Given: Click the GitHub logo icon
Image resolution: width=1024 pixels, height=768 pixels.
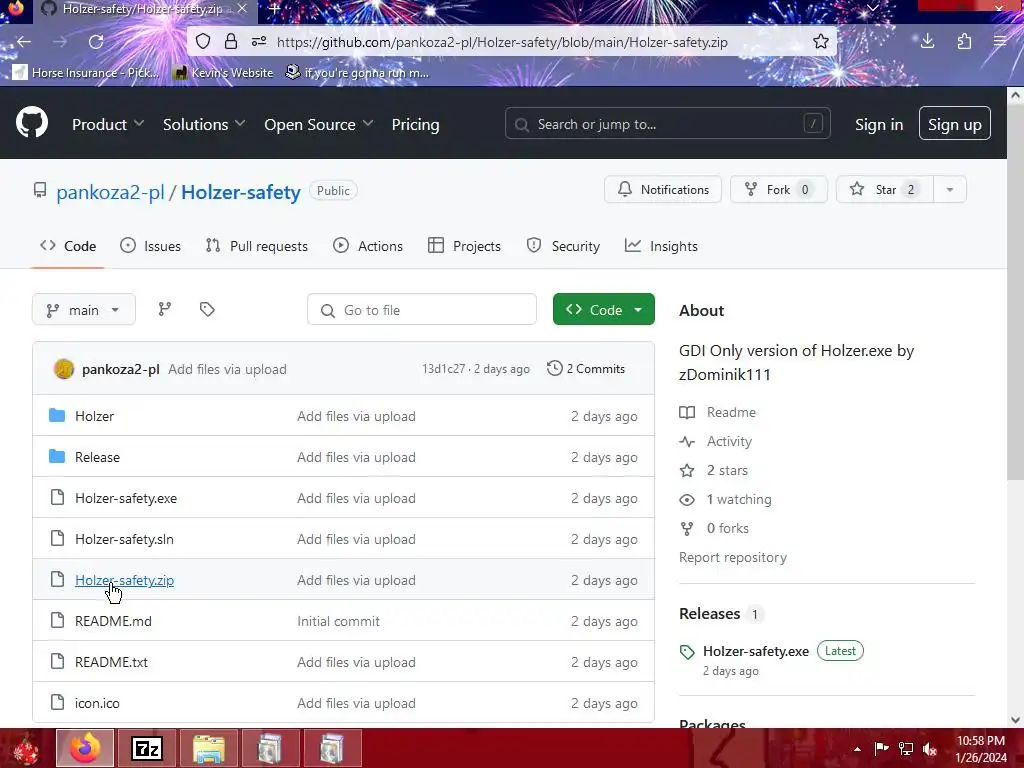Looking at the screenshot, I should tap(31, 122).
